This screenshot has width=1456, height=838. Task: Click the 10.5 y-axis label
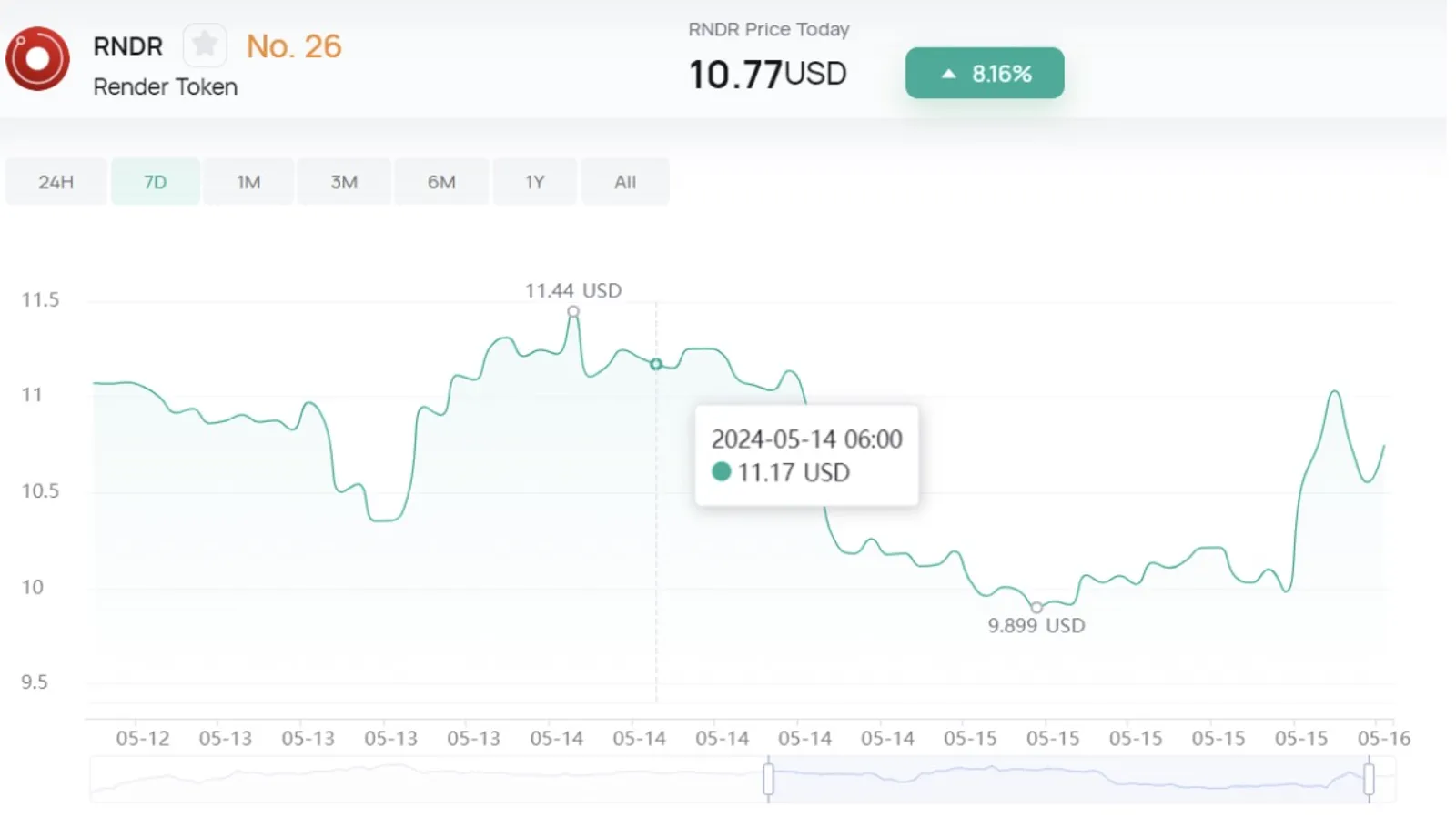tap(40, 491)
